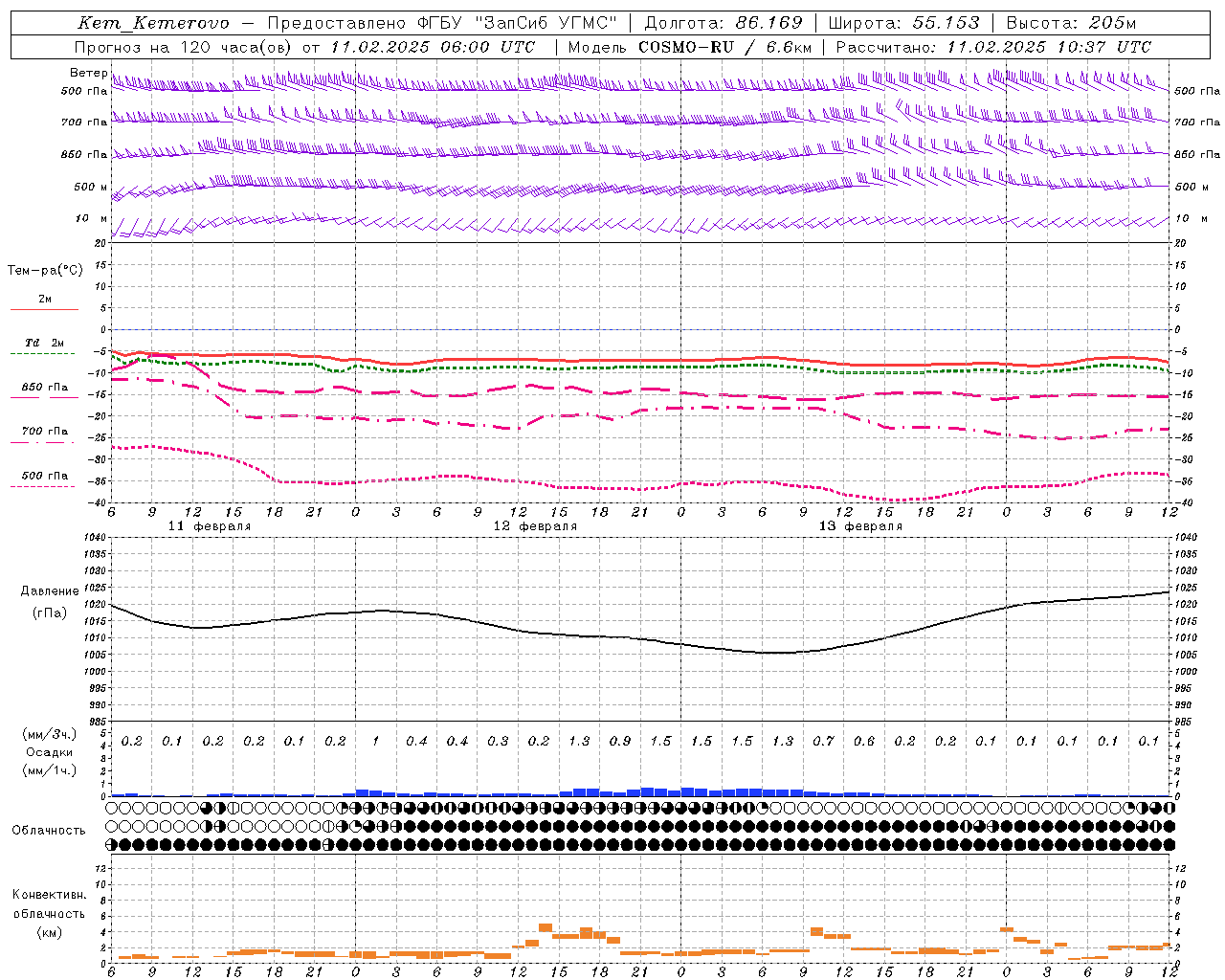The height and width of the screenshot is (980, 1225).
Task: Click the Тем-ра(°C) panel label
Action: tap(45, 271)
